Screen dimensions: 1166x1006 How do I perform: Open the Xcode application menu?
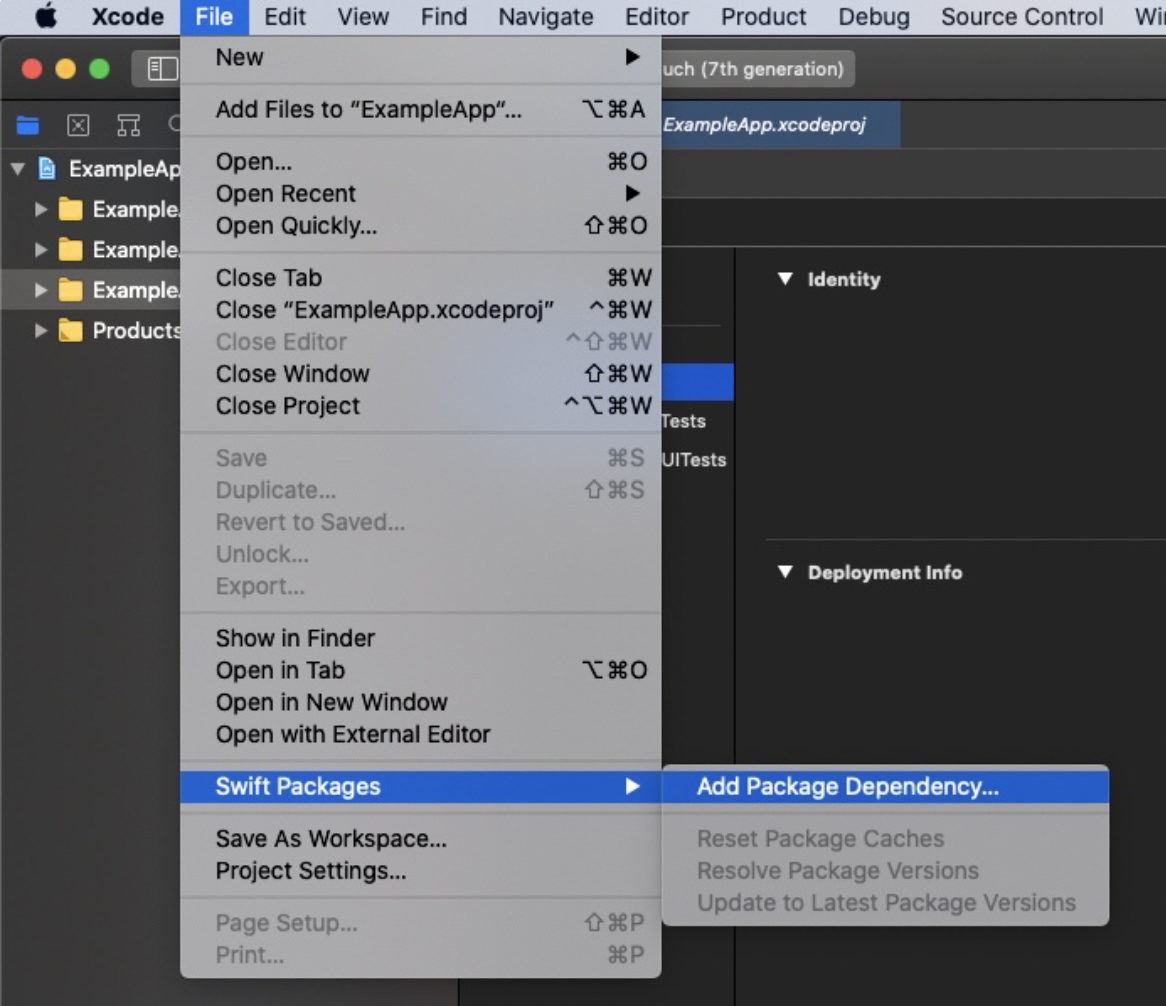[x=127, y=16]
